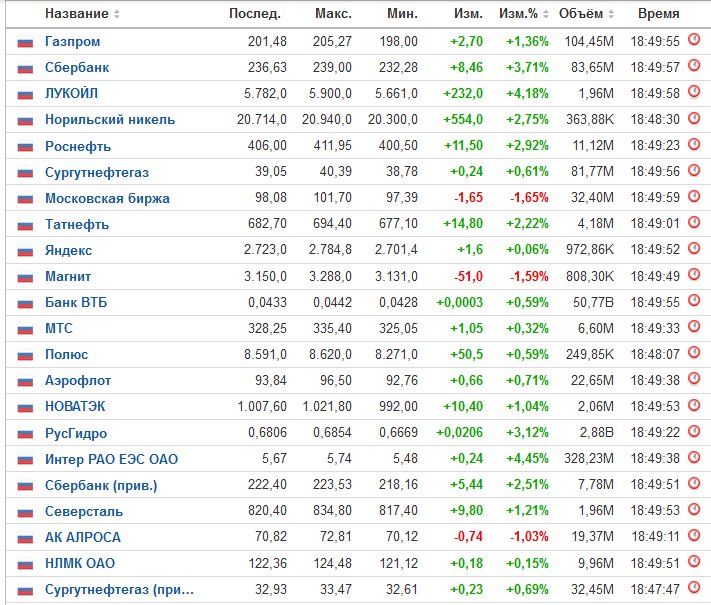
Task: Click the clock icon in Магнит row
Action: pyautogui.click(x=694, y=274)
